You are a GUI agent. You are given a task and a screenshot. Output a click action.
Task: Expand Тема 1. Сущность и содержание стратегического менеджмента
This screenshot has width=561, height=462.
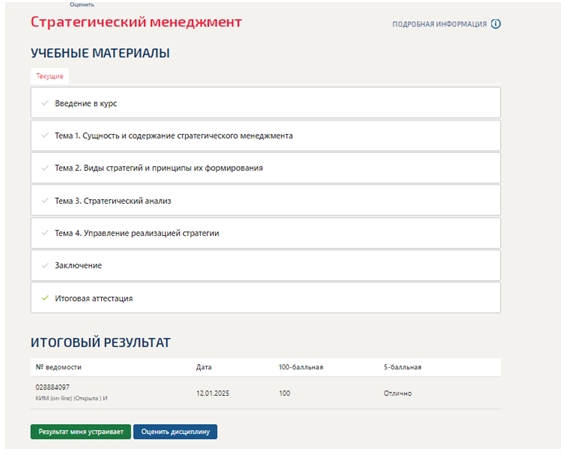(265, 136)
